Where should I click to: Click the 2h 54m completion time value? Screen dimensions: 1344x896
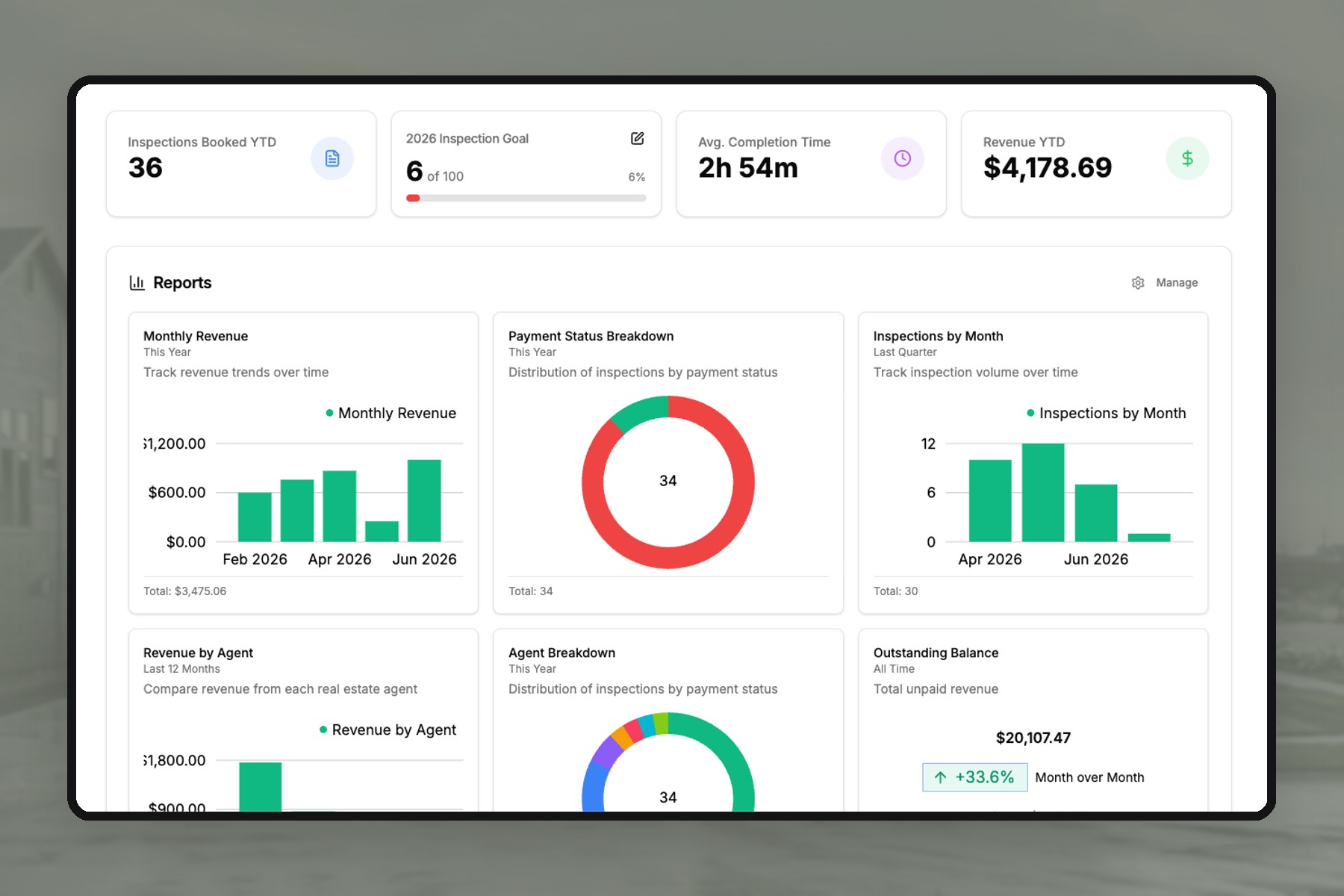(748, 167)
